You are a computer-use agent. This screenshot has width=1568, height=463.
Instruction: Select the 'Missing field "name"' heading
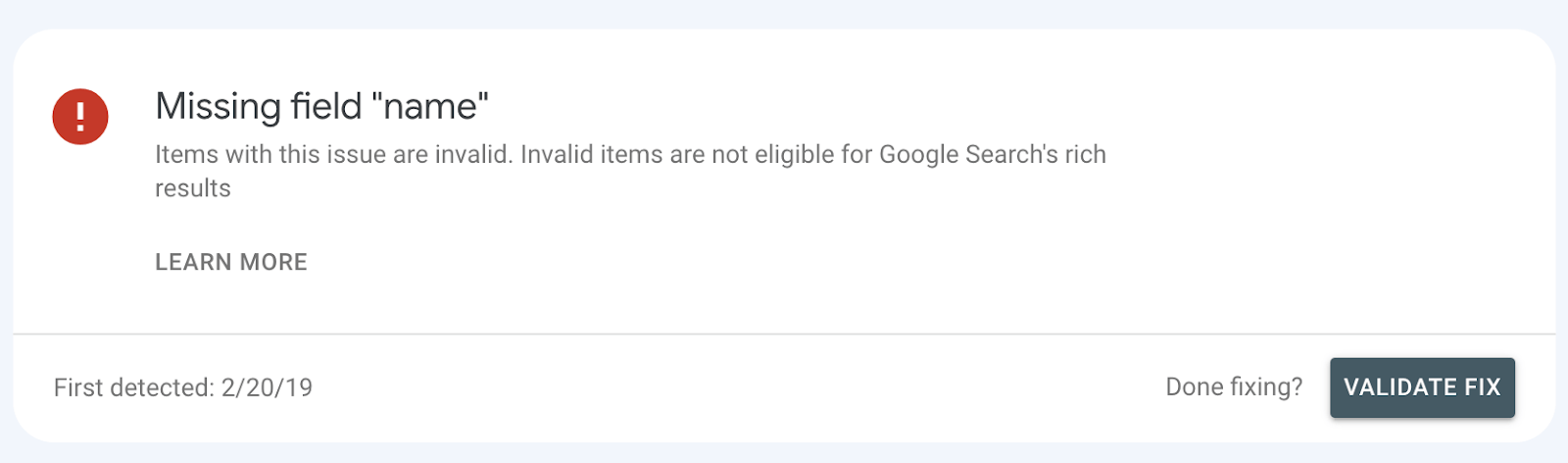321,106
